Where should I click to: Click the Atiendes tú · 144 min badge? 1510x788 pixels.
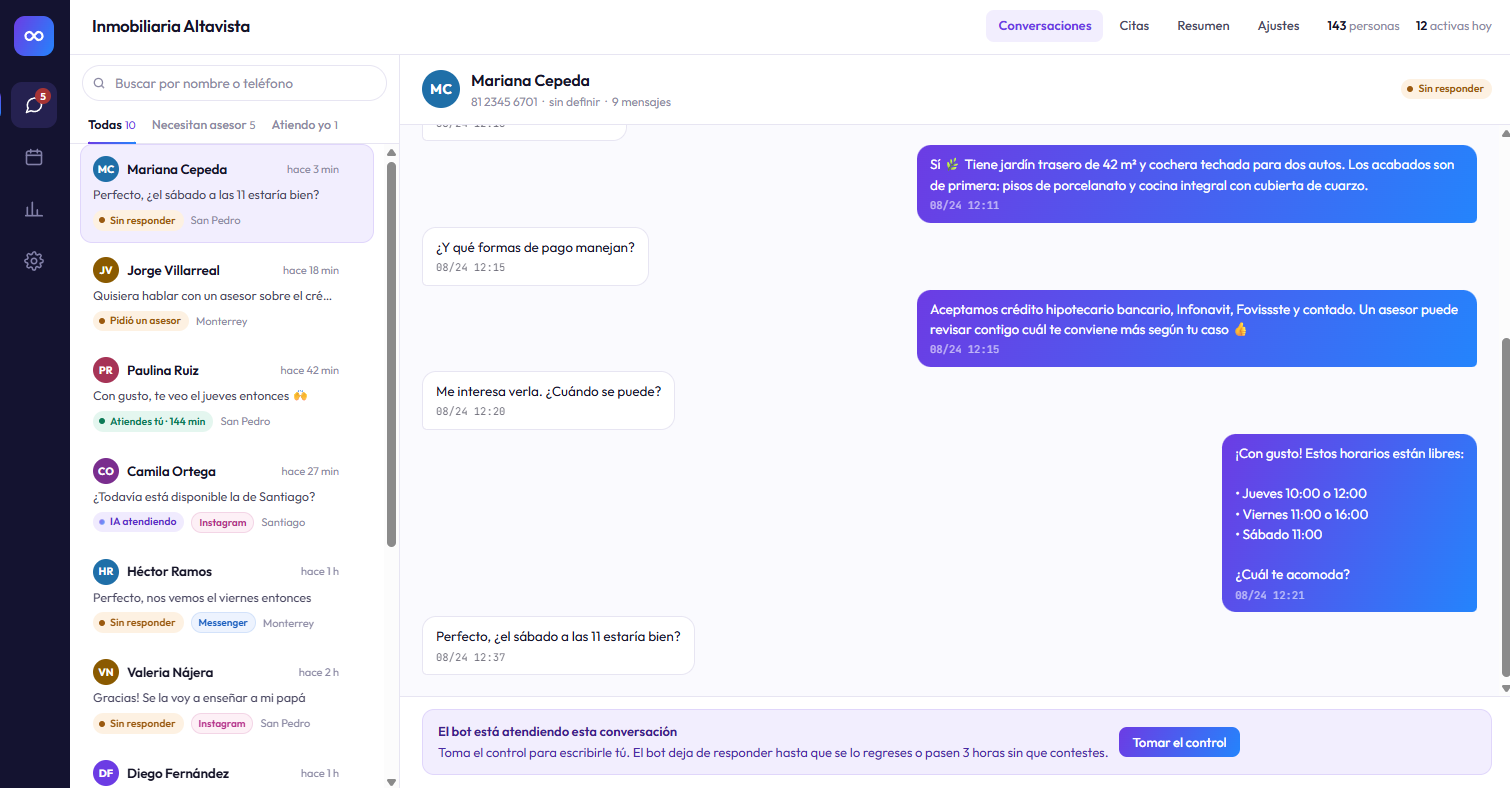[153, 421]
